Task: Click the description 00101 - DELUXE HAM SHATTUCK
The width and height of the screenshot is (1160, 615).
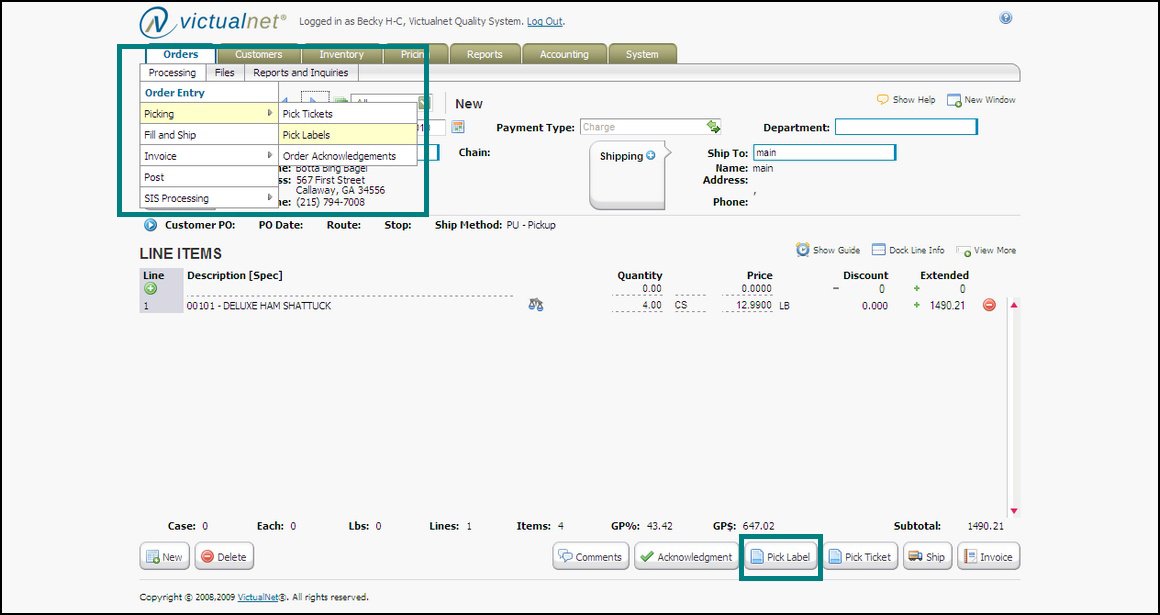Action: point(259,305)
